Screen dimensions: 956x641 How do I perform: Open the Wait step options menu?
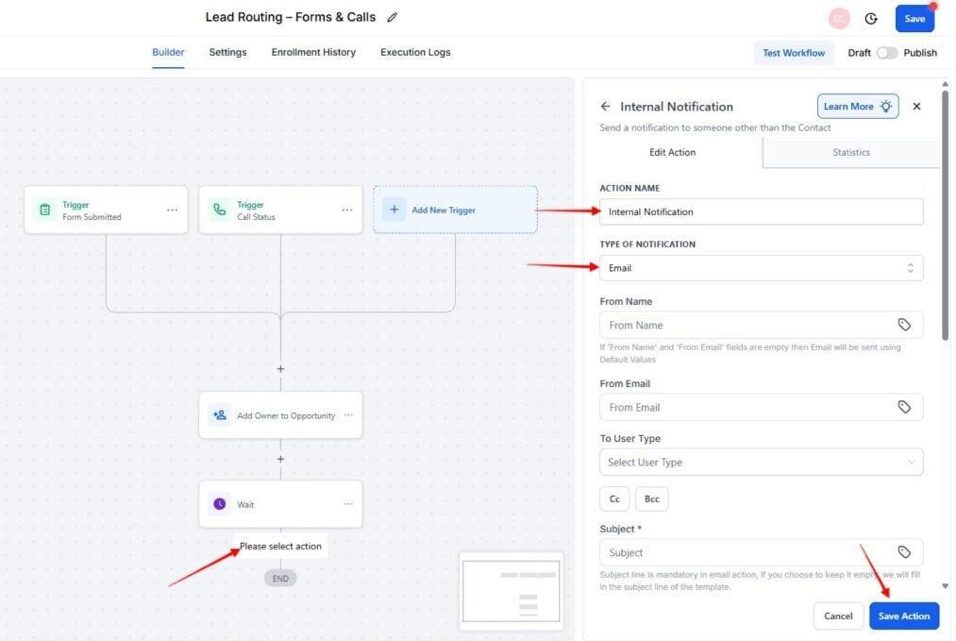348,505
